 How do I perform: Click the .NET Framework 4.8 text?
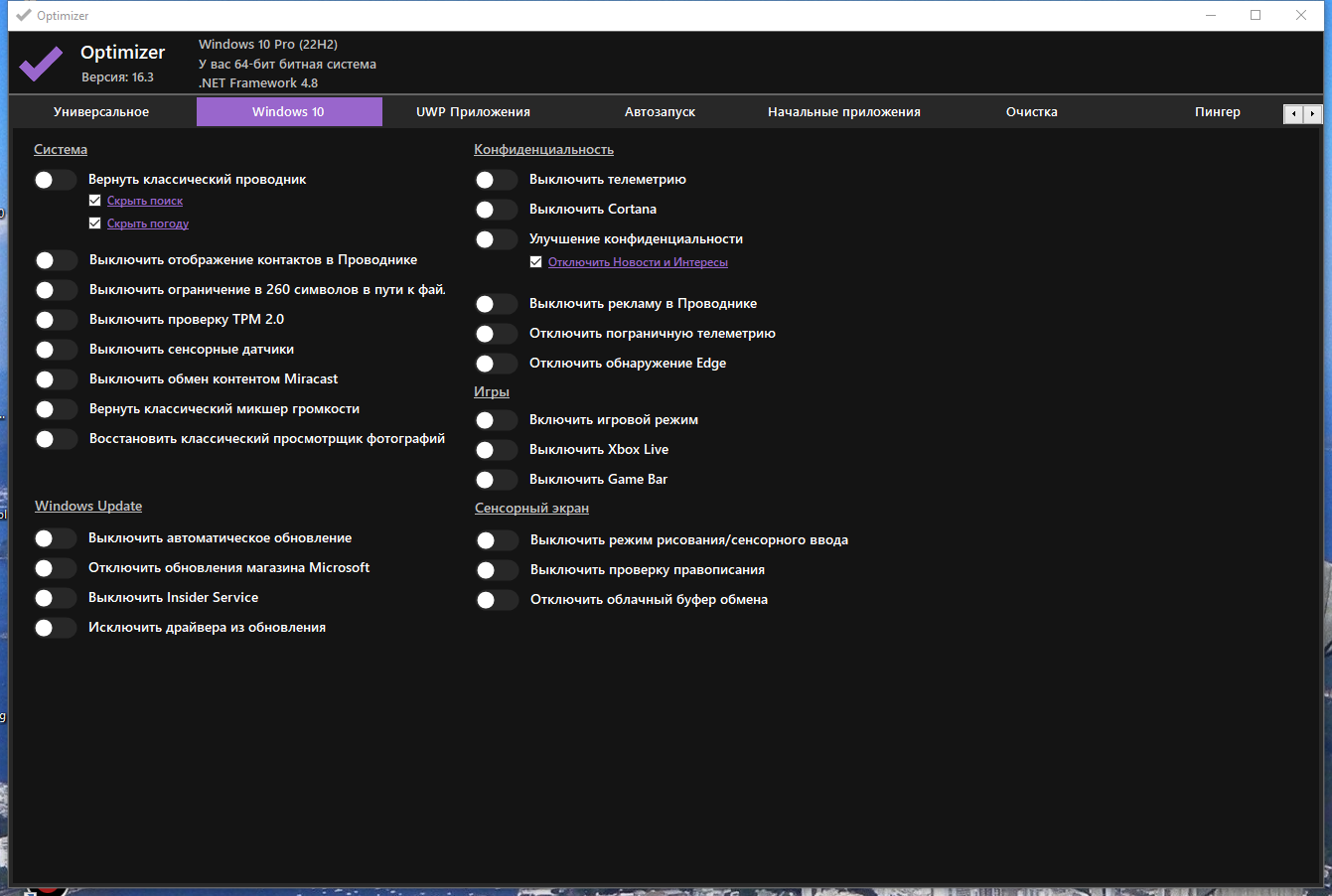[258, 83]
